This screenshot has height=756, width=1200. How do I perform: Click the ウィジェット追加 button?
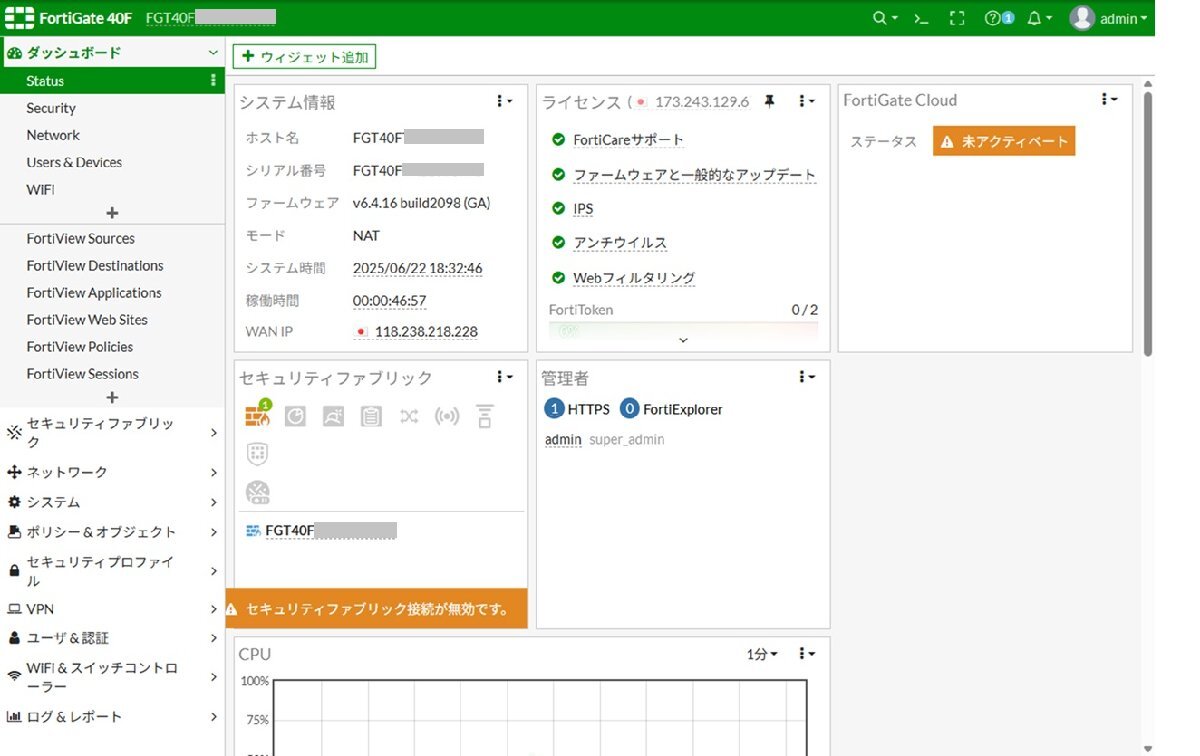click(x=304, y=57)
